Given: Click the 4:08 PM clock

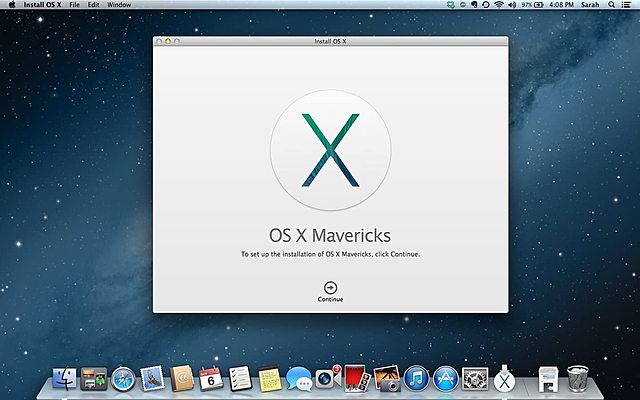Looking at the screenshot, I should point(562,4).
